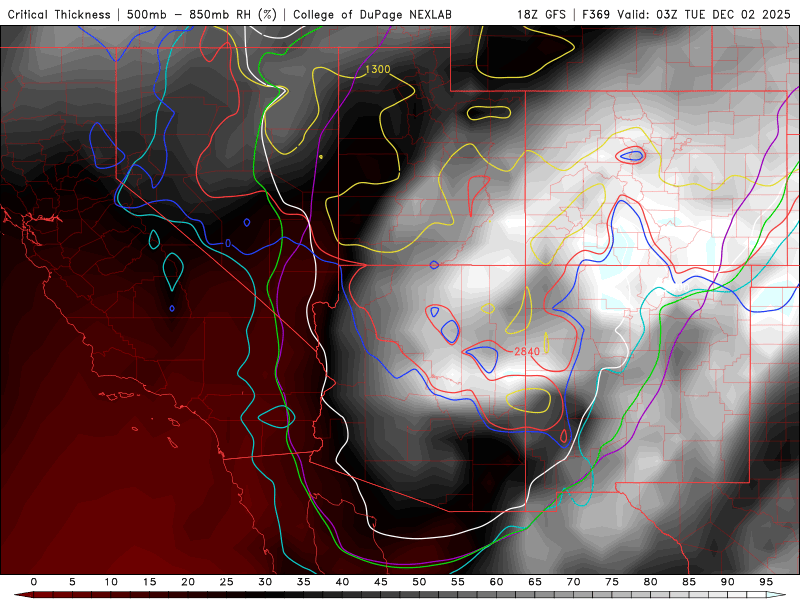Viewport: 800px width, 600px height.
Task: Click the "25" value on the color scale
Action: click(x=227, y=582)
